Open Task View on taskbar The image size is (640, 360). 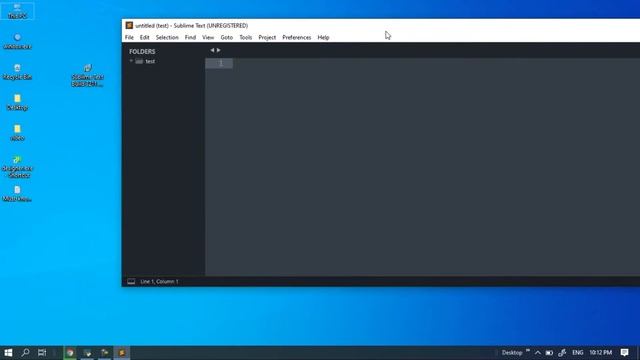point(42,353)
